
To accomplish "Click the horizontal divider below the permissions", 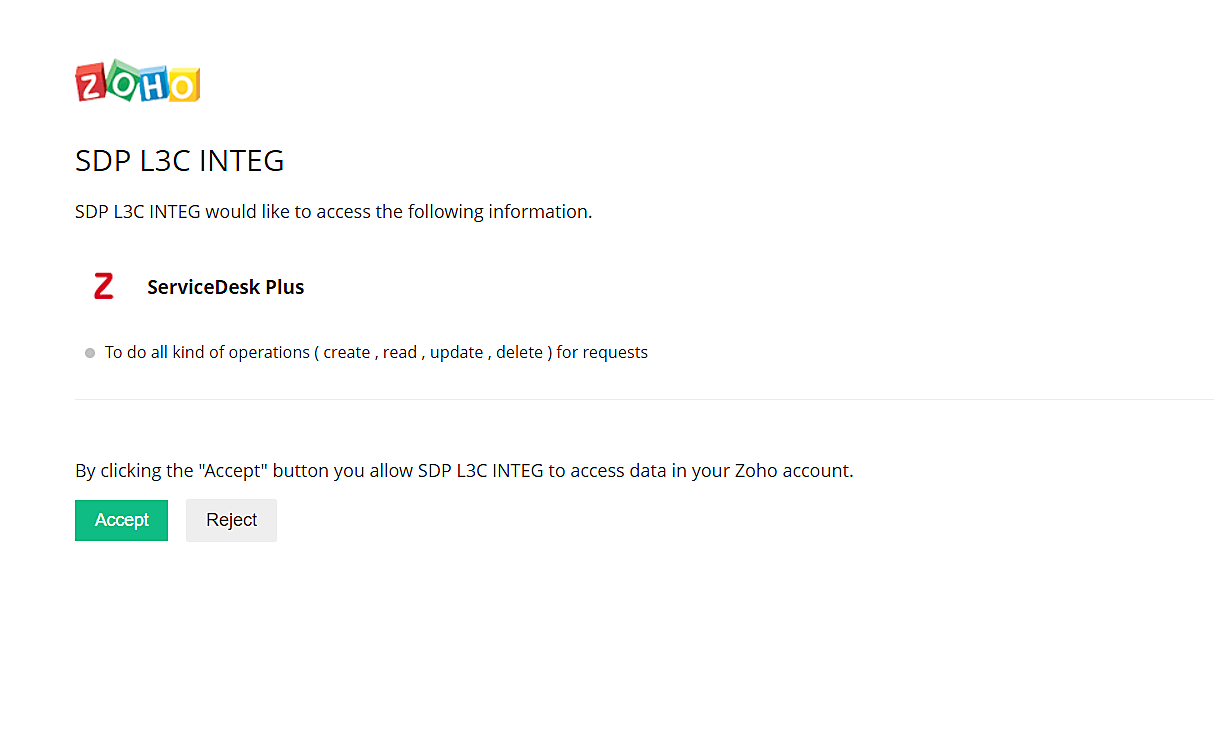I will (640, 399).
